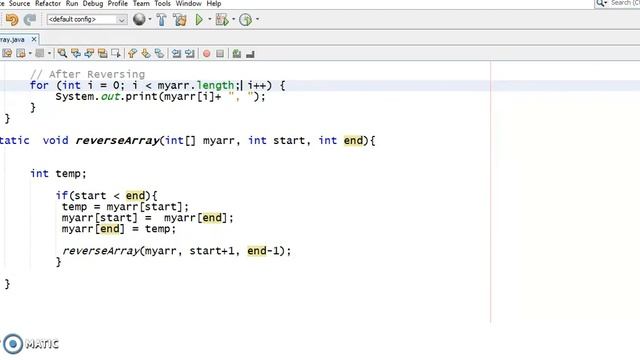This screenshot has width=640, height=360.
Task: Open the Window menu
Action: click(189, 4)
